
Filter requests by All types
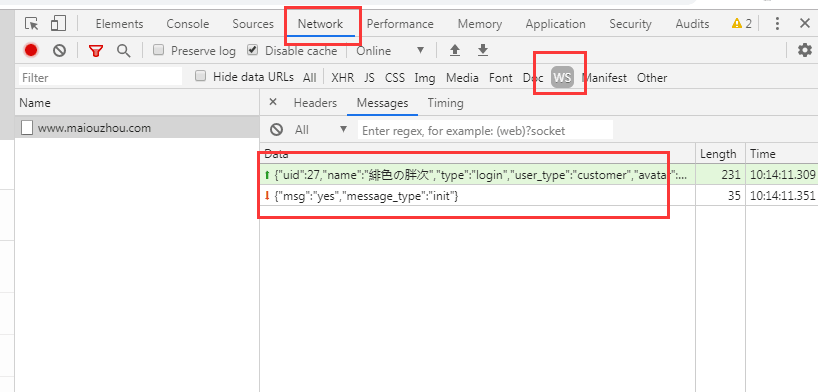click(309, 78)
